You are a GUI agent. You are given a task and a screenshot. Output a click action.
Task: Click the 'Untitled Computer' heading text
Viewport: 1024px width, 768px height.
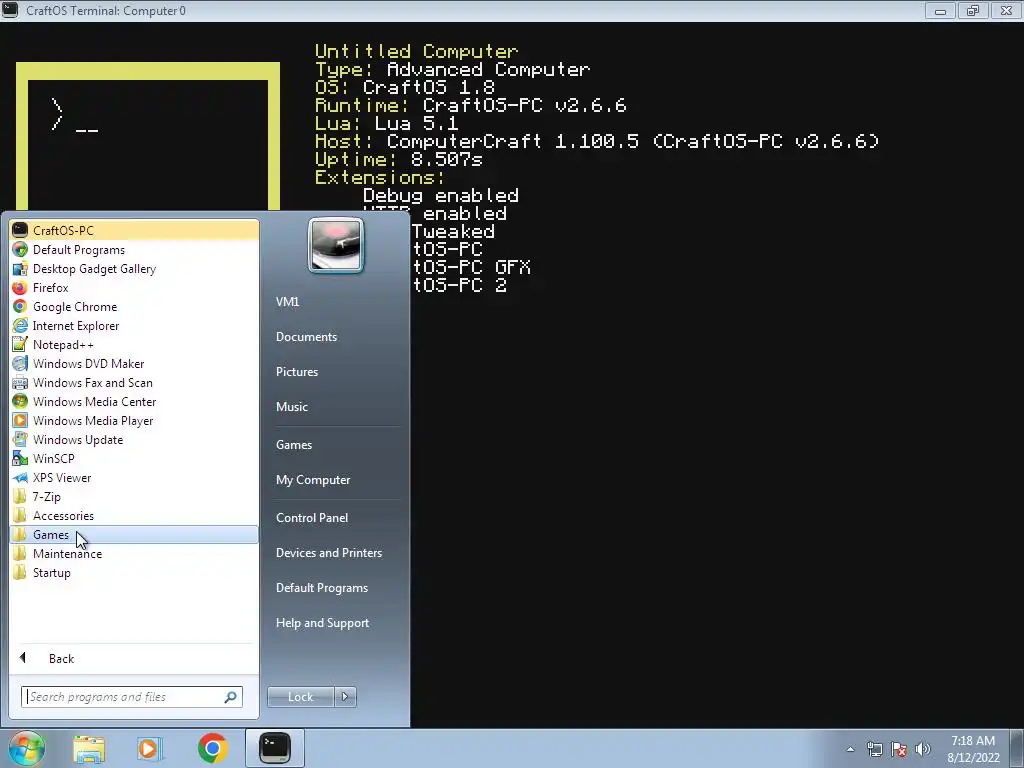[x=416, y=51]
